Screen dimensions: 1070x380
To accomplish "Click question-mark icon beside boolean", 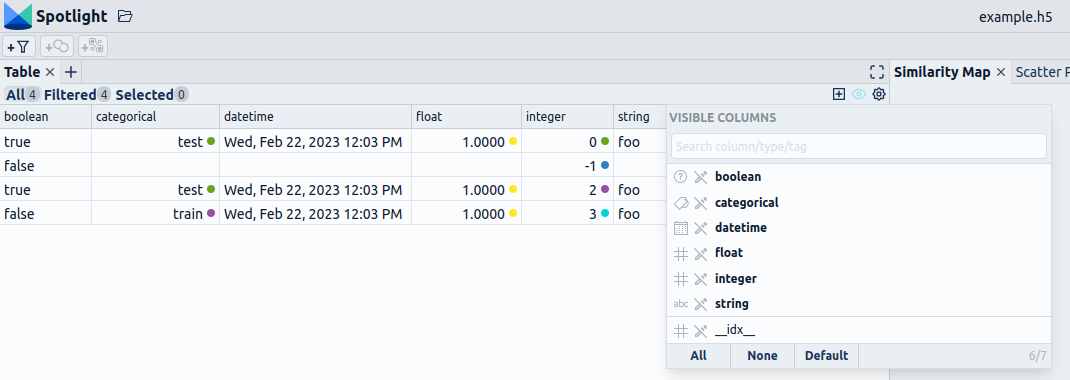I will (680, 177).
